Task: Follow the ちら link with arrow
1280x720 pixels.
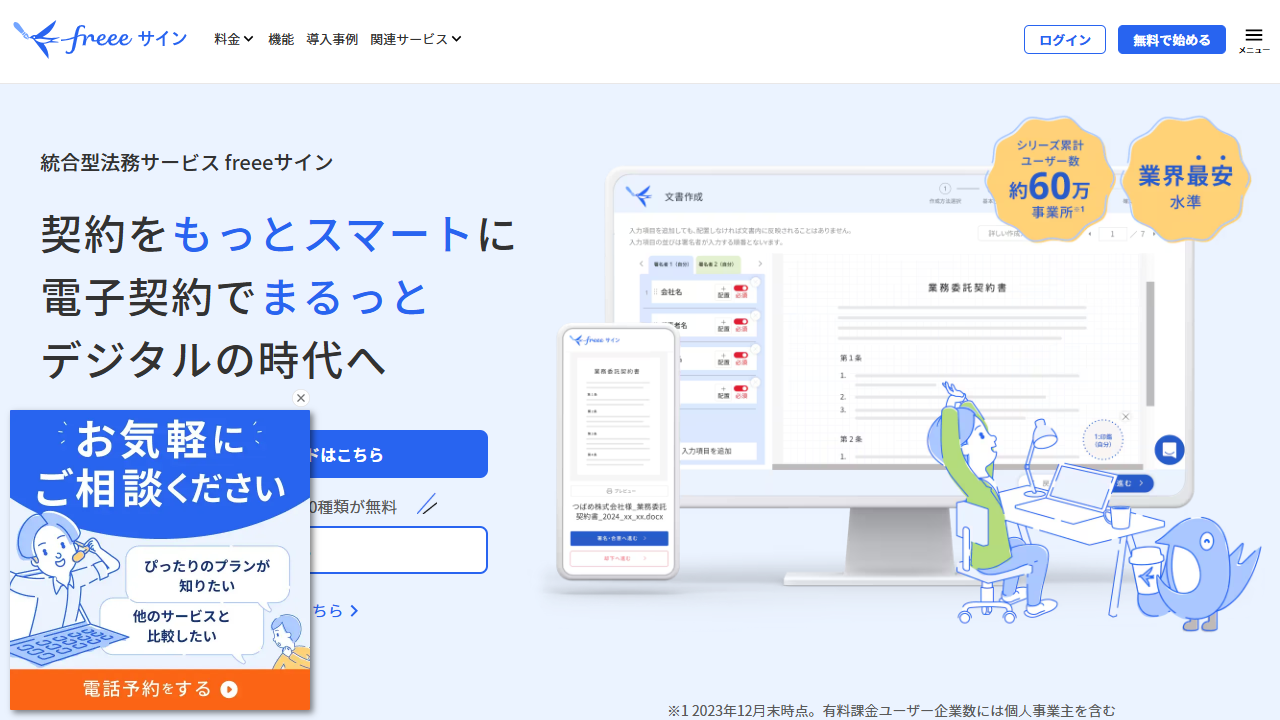Action: click(x=335, y=610)
